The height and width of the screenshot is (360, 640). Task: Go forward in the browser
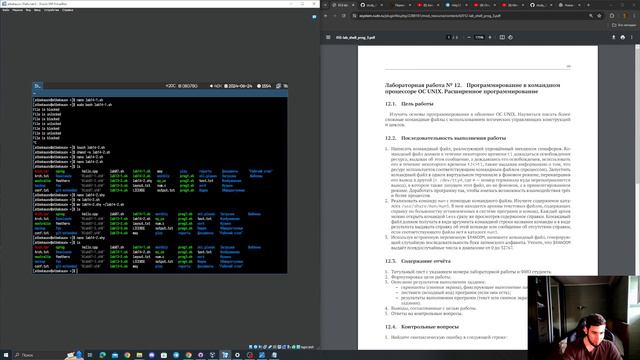[x=335, y=16]
